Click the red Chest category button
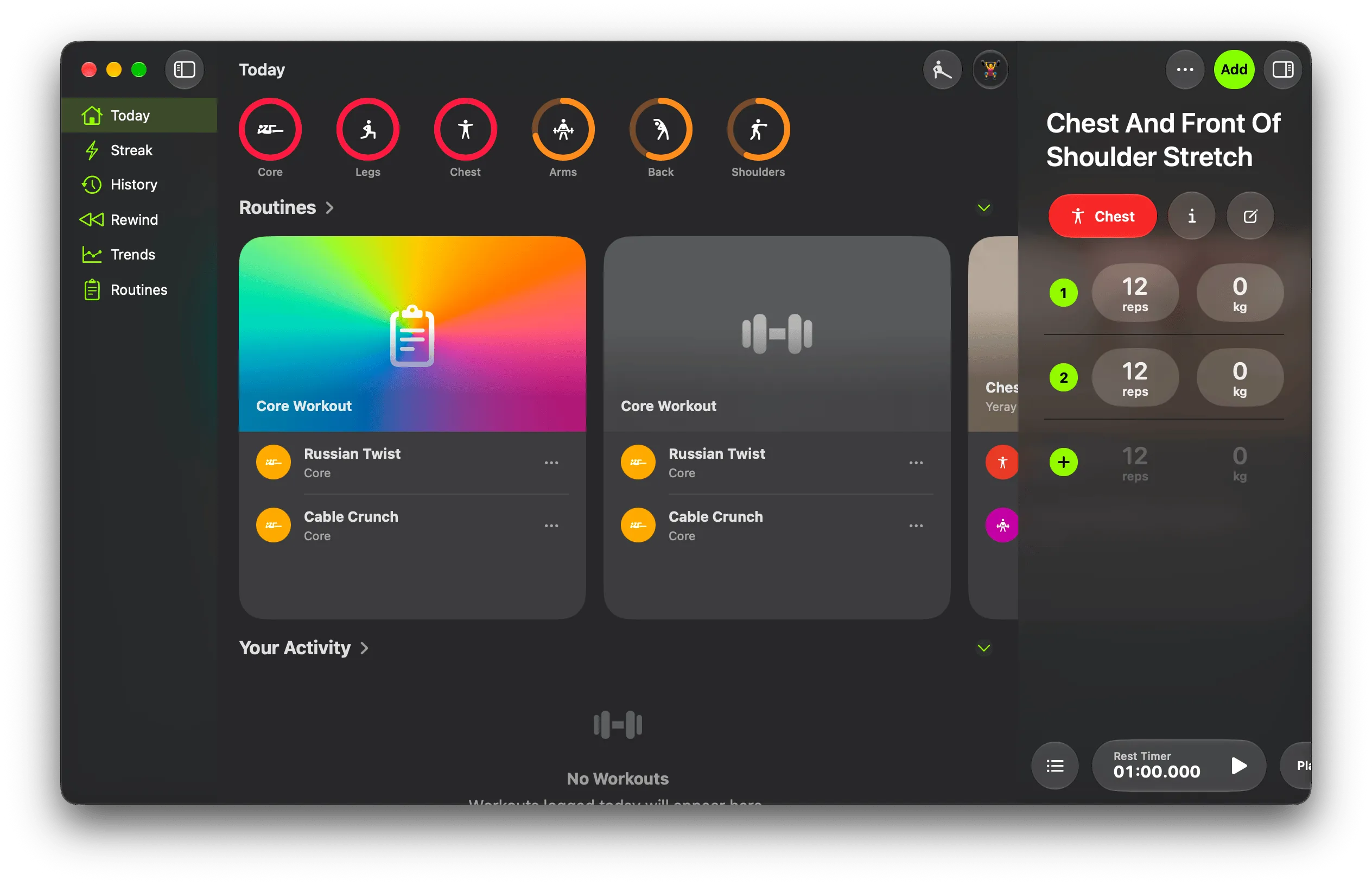The width and height of the screenshot is (1372, 885). click(x=1103, y=217)
